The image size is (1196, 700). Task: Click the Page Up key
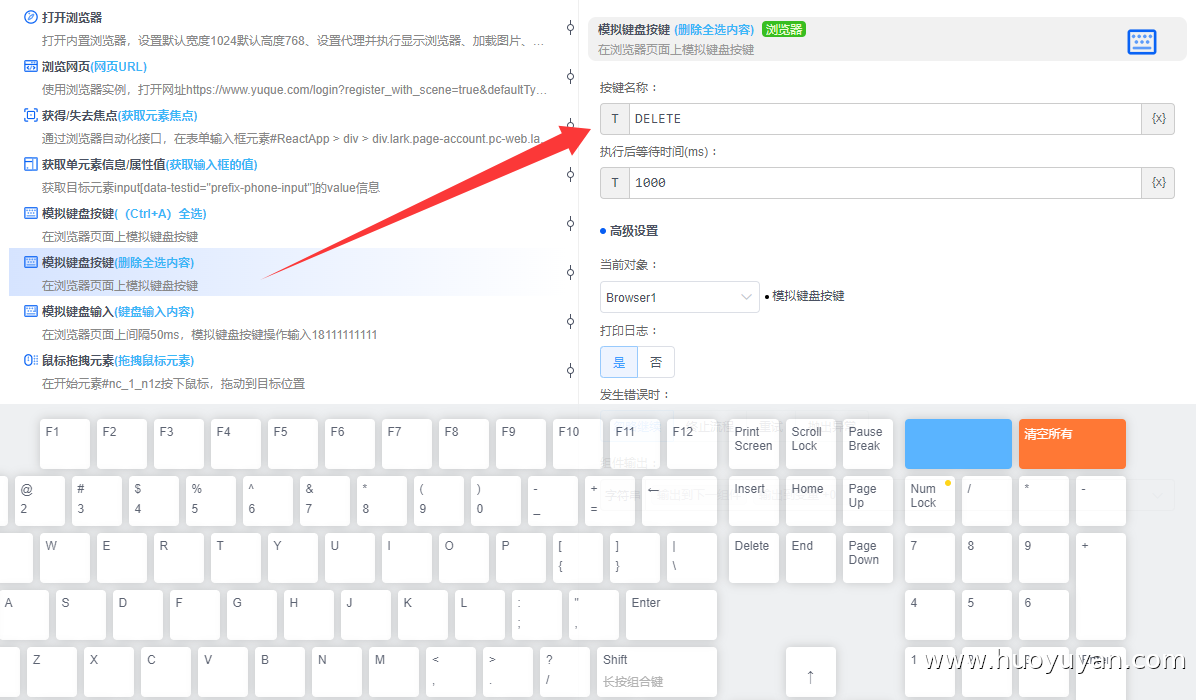[x=868, y=501]
